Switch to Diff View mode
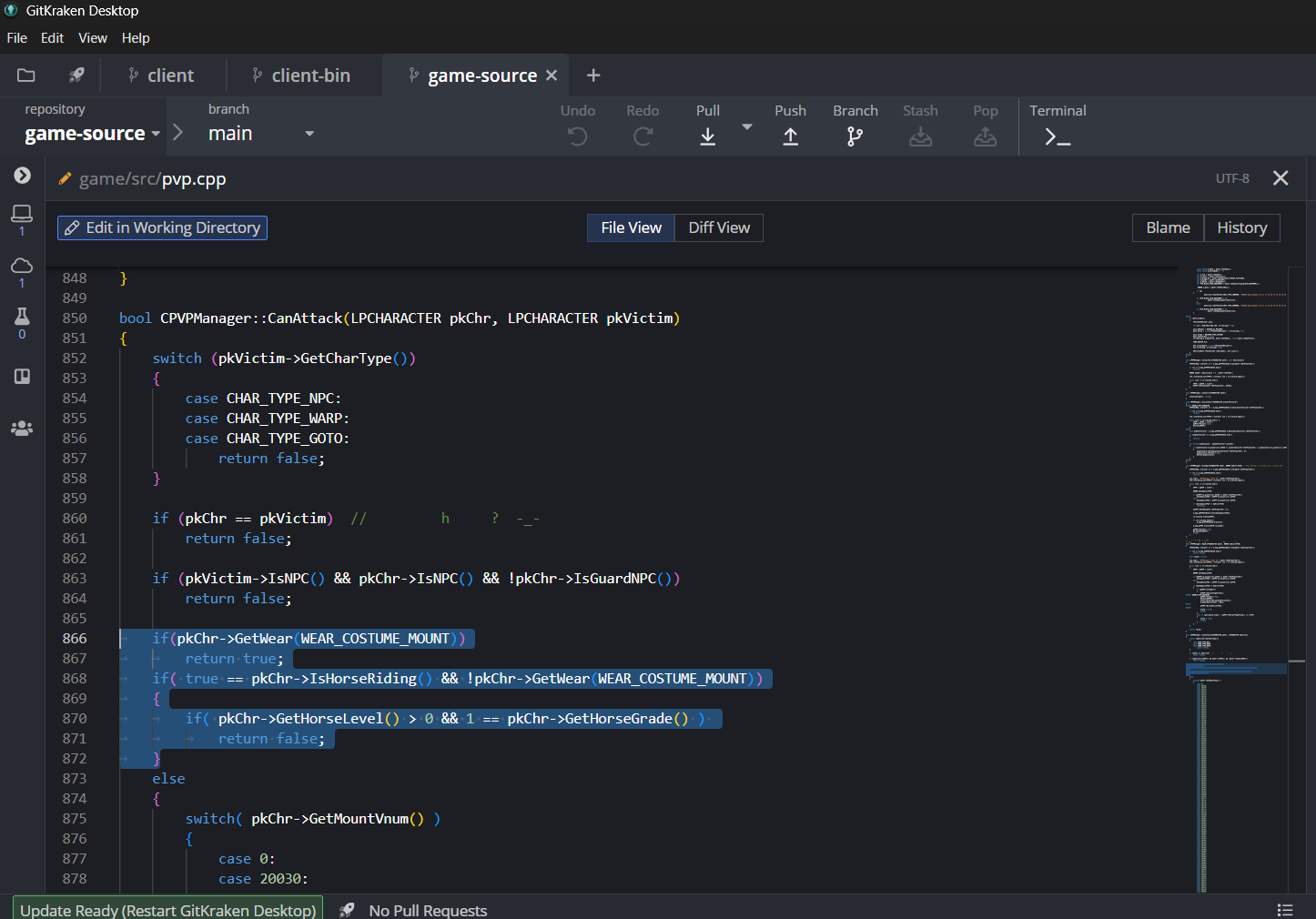1316x919 pixels. pyautogui.click(x=719, y=227)
